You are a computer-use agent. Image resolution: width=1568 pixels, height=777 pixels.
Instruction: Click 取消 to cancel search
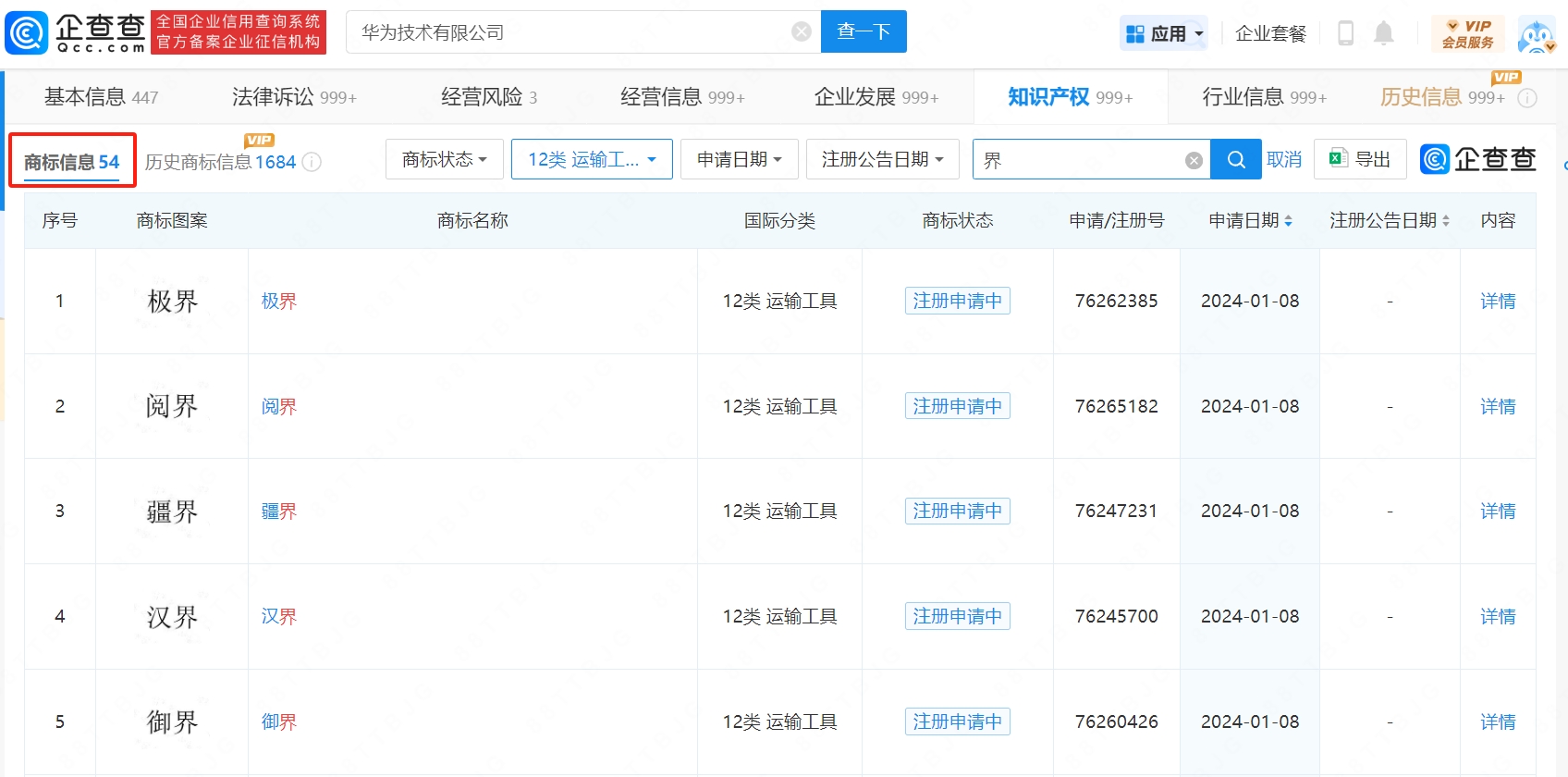(1284, 159)
